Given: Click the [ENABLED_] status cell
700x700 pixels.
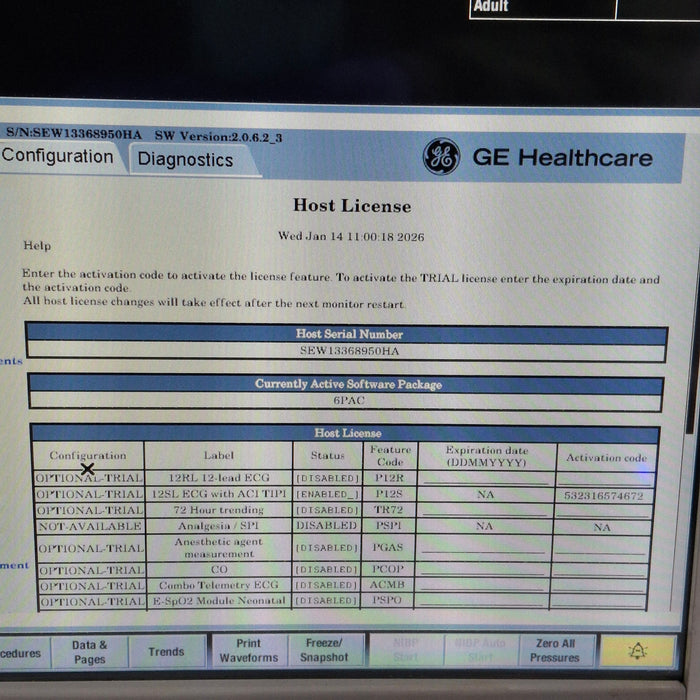Looking at the screenshot, I should 327,494.
